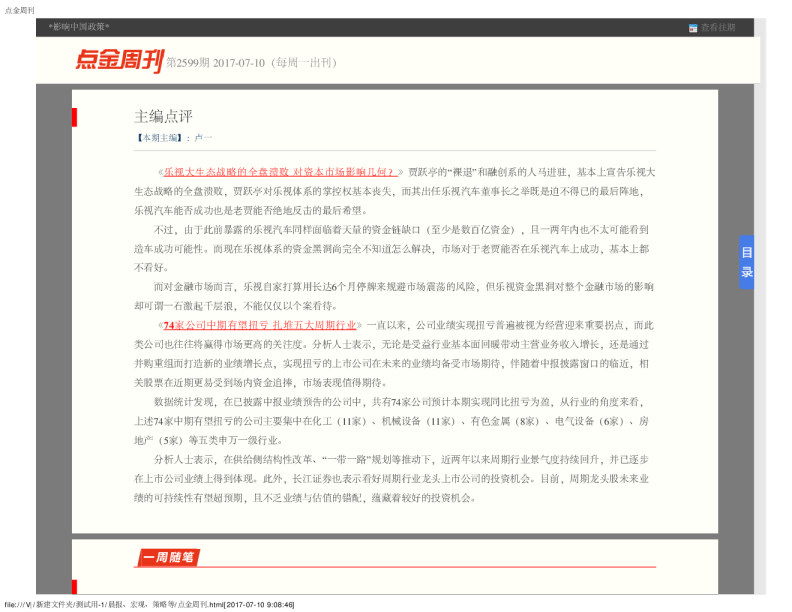
Task: Click editor name 卢一
Action: click(203, 137)
